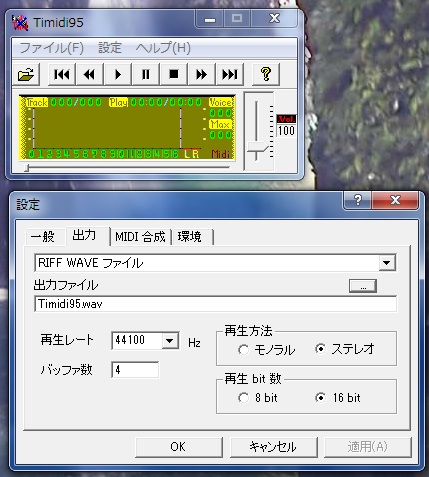Viewport: 429px width, 477px height.
Task: Click the volume slider handle
Action: (x=257, y=147)
